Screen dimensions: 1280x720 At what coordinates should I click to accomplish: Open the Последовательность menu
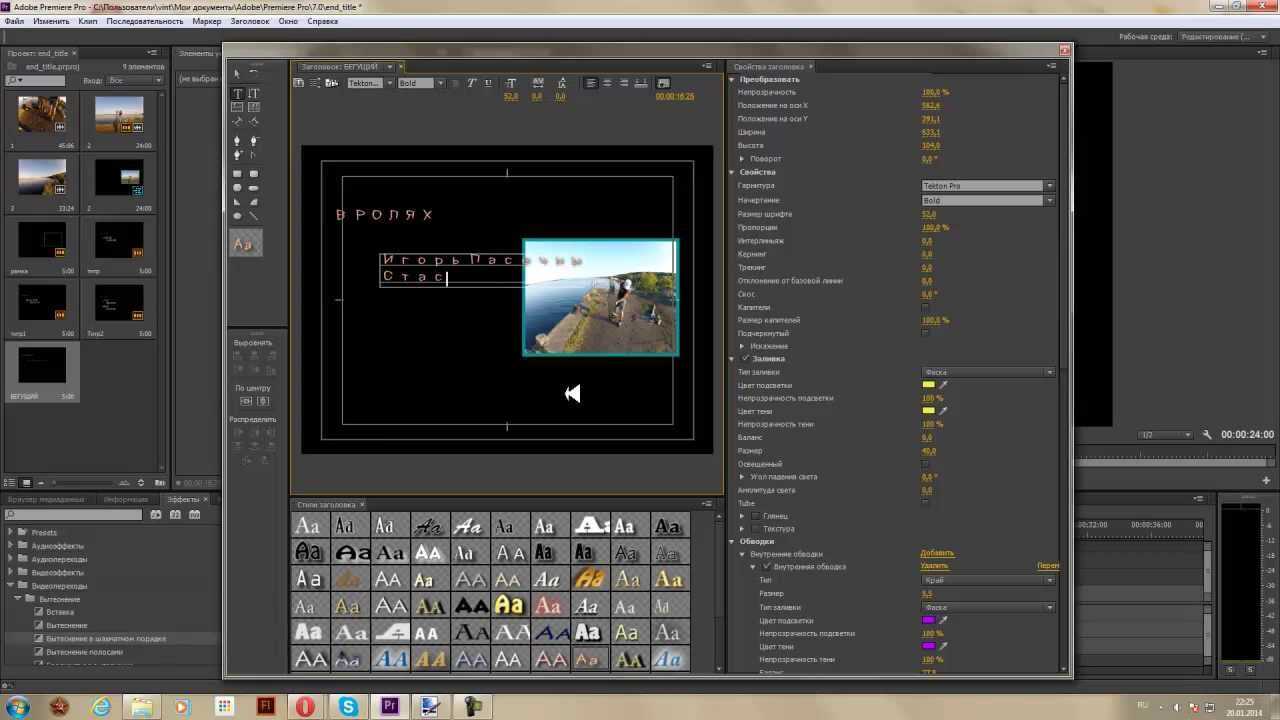[145, 21]
